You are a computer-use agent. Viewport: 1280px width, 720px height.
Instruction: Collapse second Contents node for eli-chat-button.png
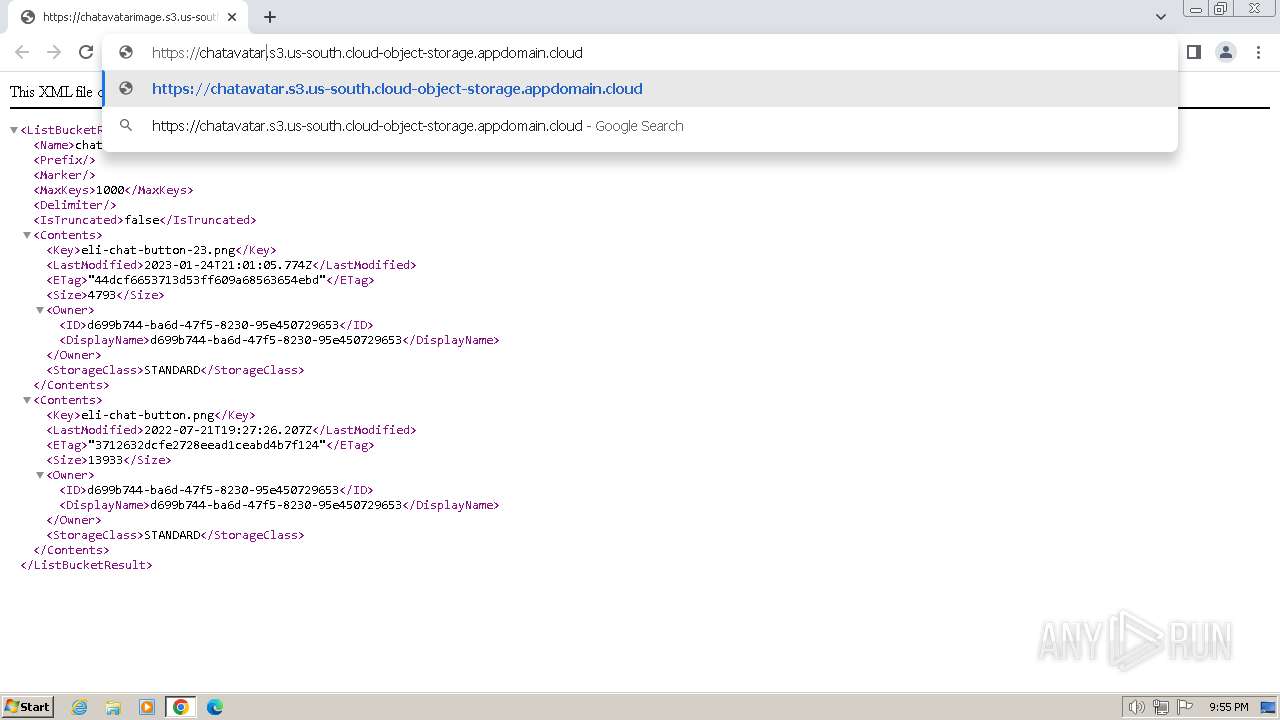(27, 400)
